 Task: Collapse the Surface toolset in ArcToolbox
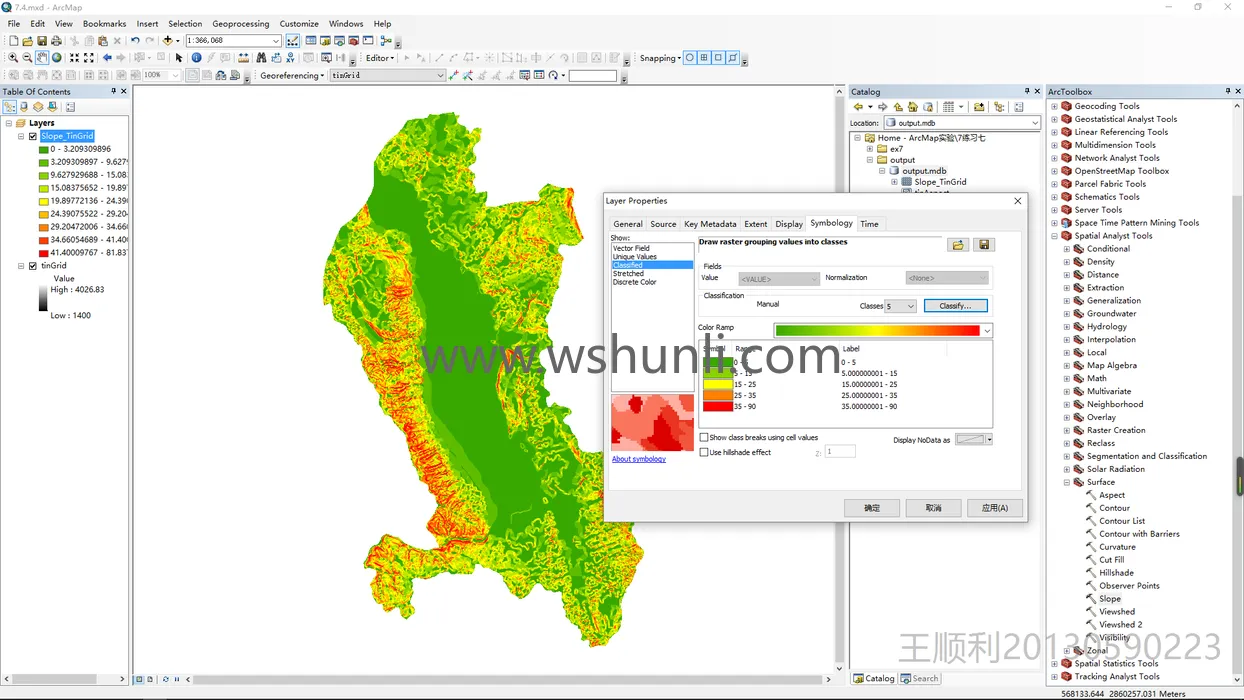point(1066,482)
